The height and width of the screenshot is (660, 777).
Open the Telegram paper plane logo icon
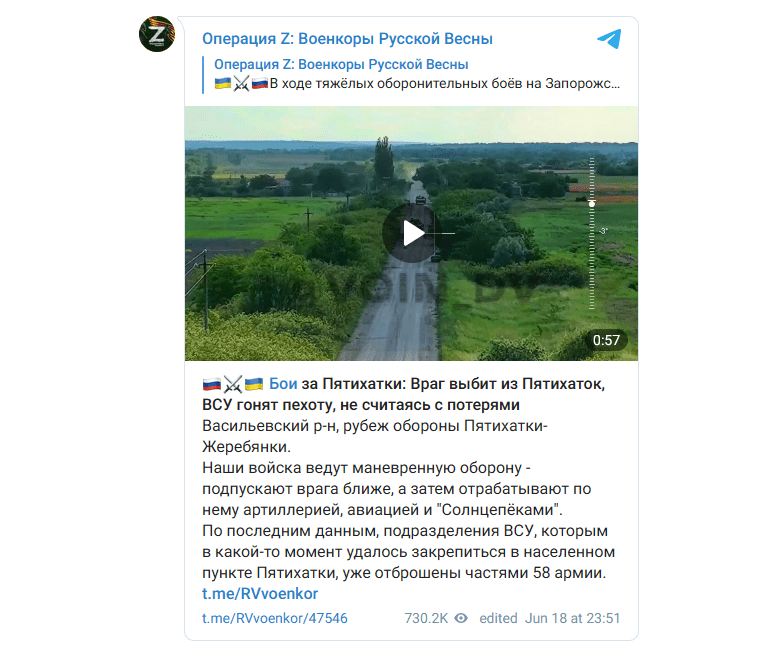[x=609, y=39]
